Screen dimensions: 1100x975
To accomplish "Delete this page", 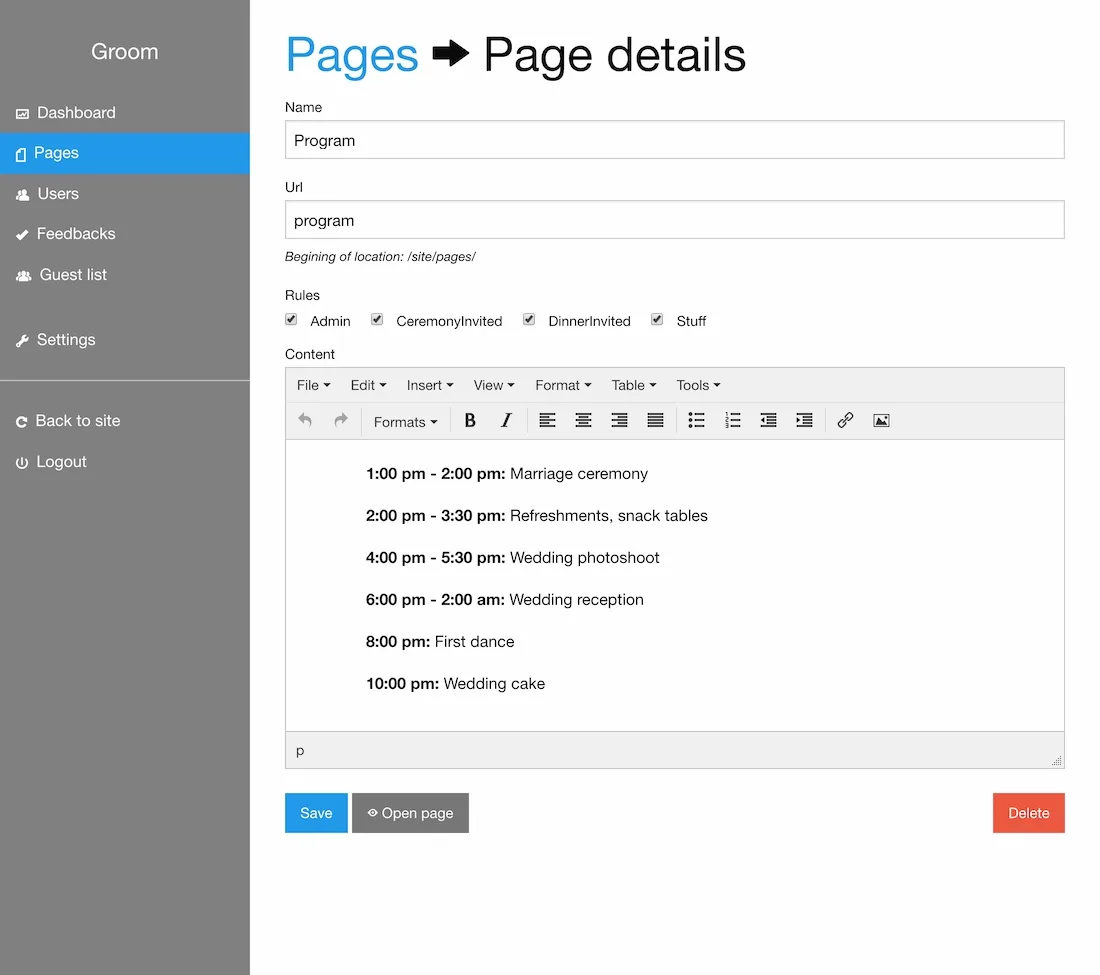I will point(1028,813).
